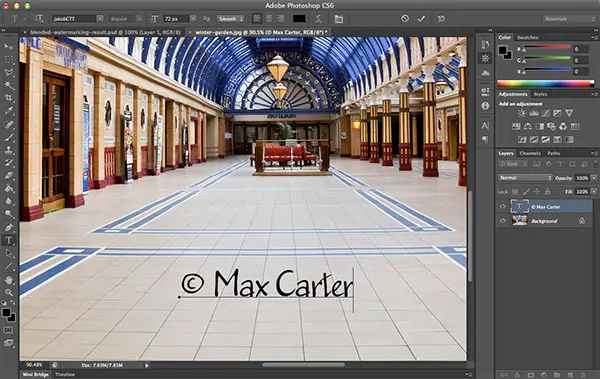Add a Levels adjustment
Viewport: 600px width, 379px height.
coord(533,113)
